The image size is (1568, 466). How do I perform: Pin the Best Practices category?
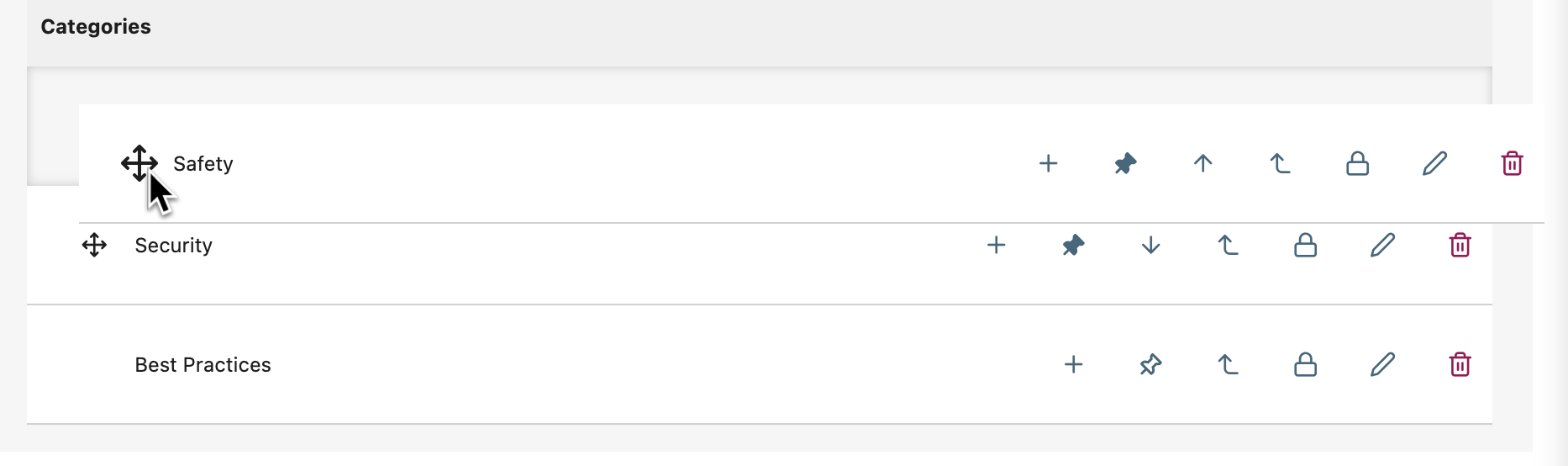coord(1150,364)
